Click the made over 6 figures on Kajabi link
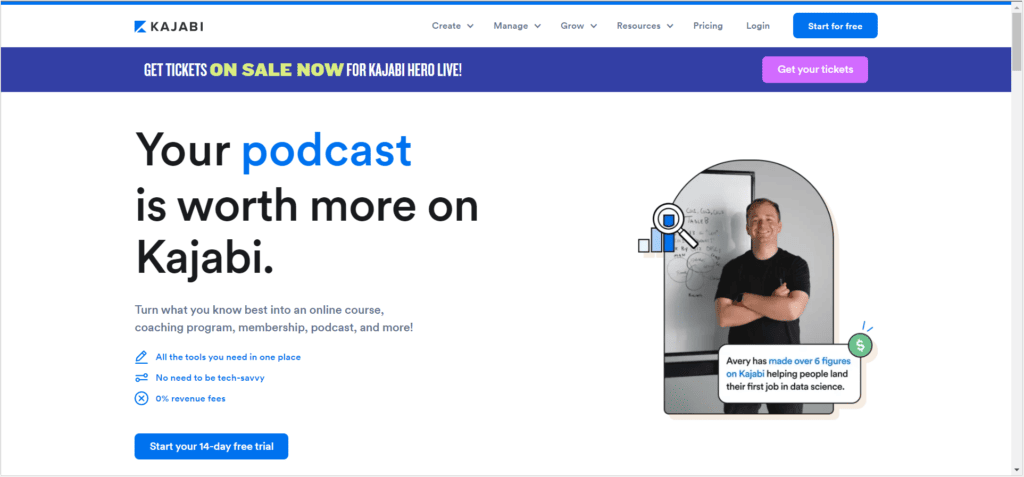Image resolution: width=1024 pixels, height=477 pixels. (x=788, y=367)
